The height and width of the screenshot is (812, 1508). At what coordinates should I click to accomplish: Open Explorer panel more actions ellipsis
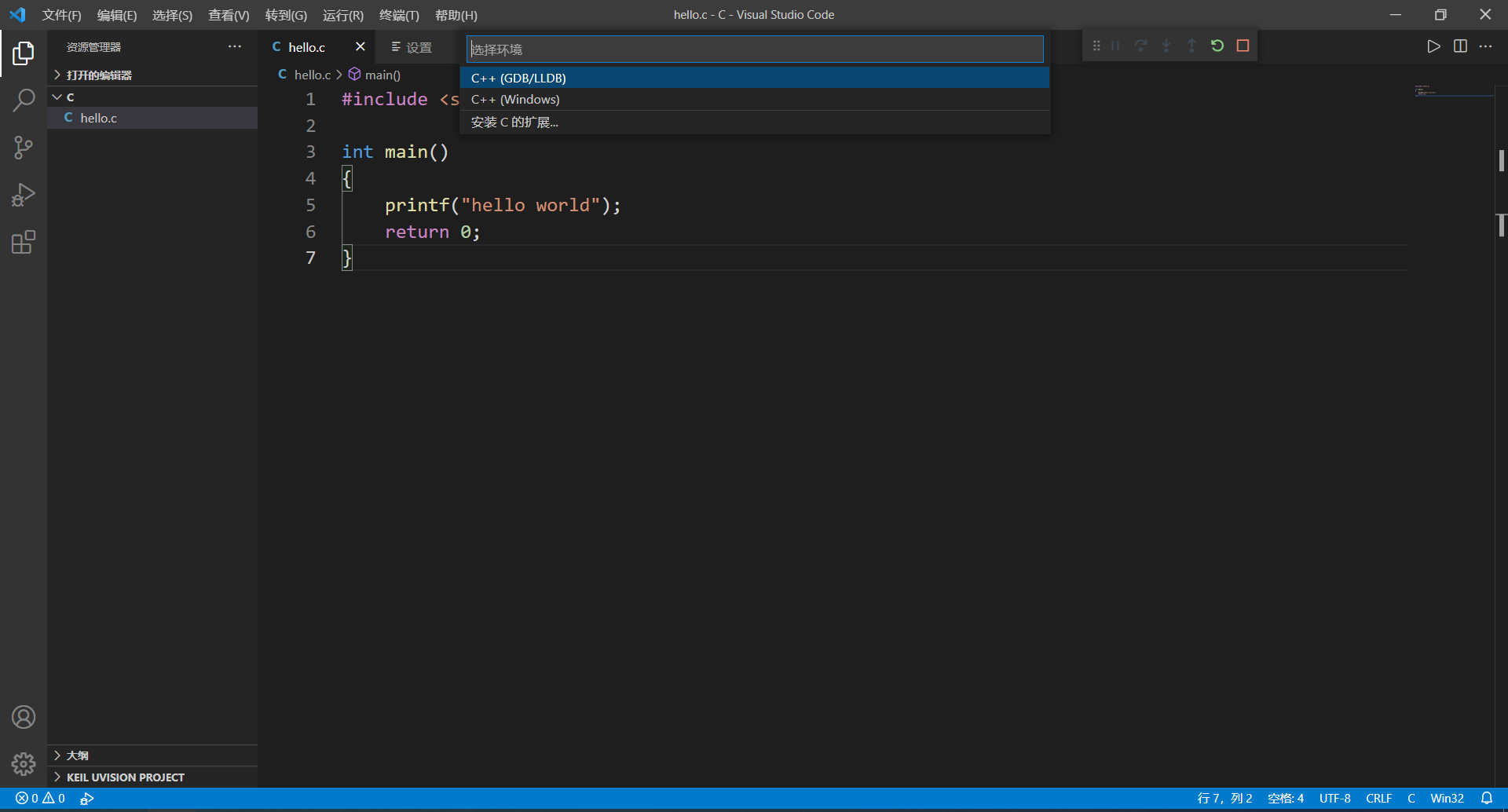click(235, 46)
